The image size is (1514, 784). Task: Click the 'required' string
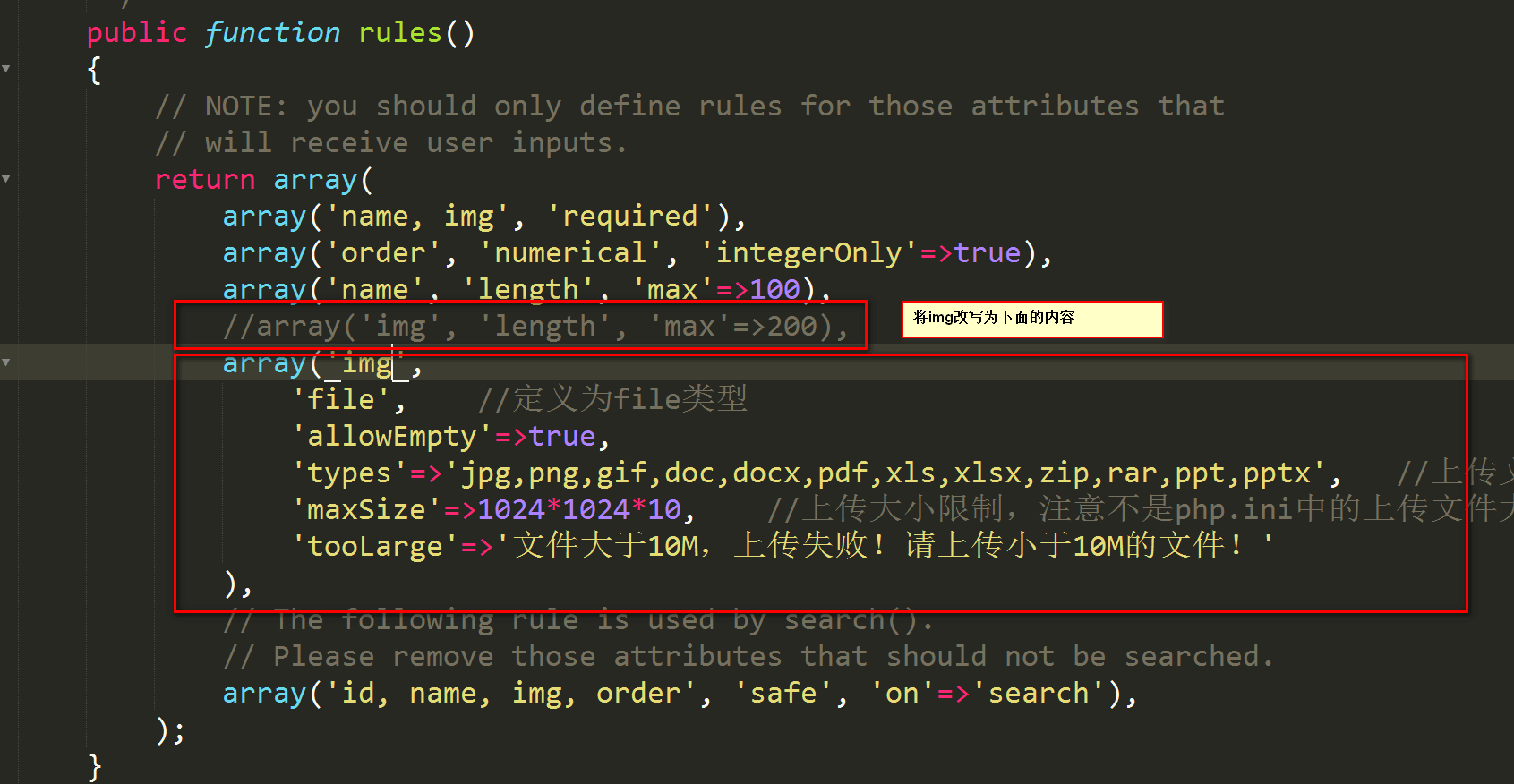629,217
